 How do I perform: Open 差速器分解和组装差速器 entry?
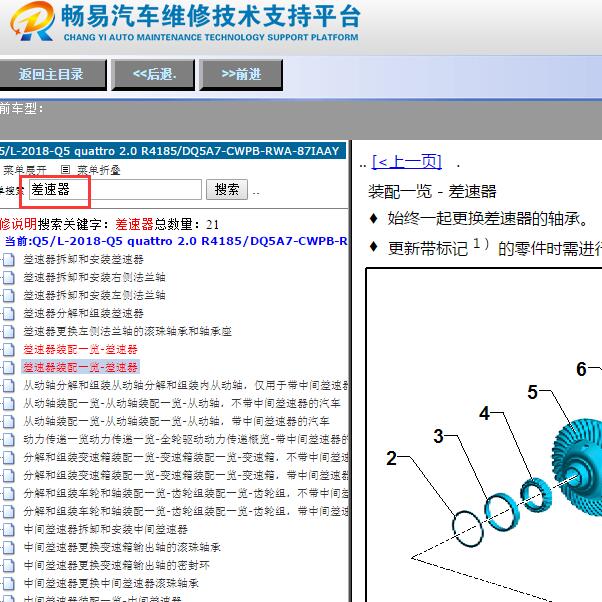tap(83, 313)
